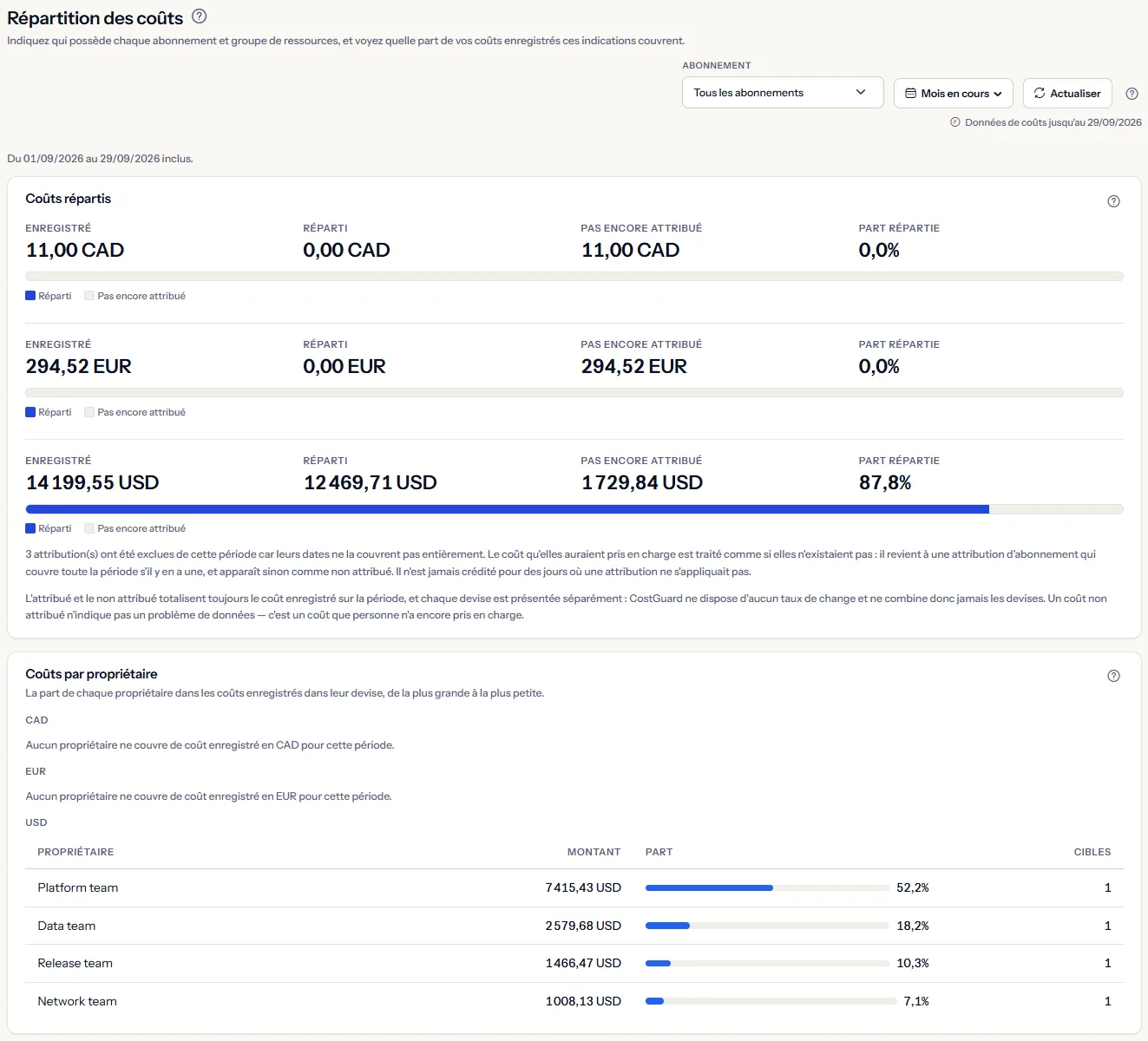Click the 1 729,84 USD unallocated value
Screen dimensions: 1148x1041
(x=642, y=482)
